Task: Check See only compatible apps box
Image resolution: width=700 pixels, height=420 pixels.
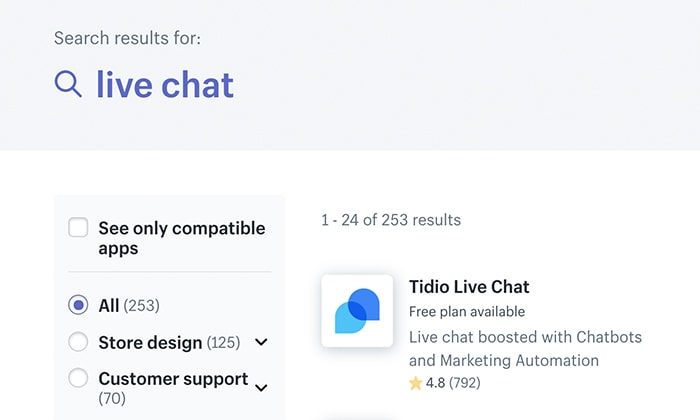Action: (x=78, y=228)
